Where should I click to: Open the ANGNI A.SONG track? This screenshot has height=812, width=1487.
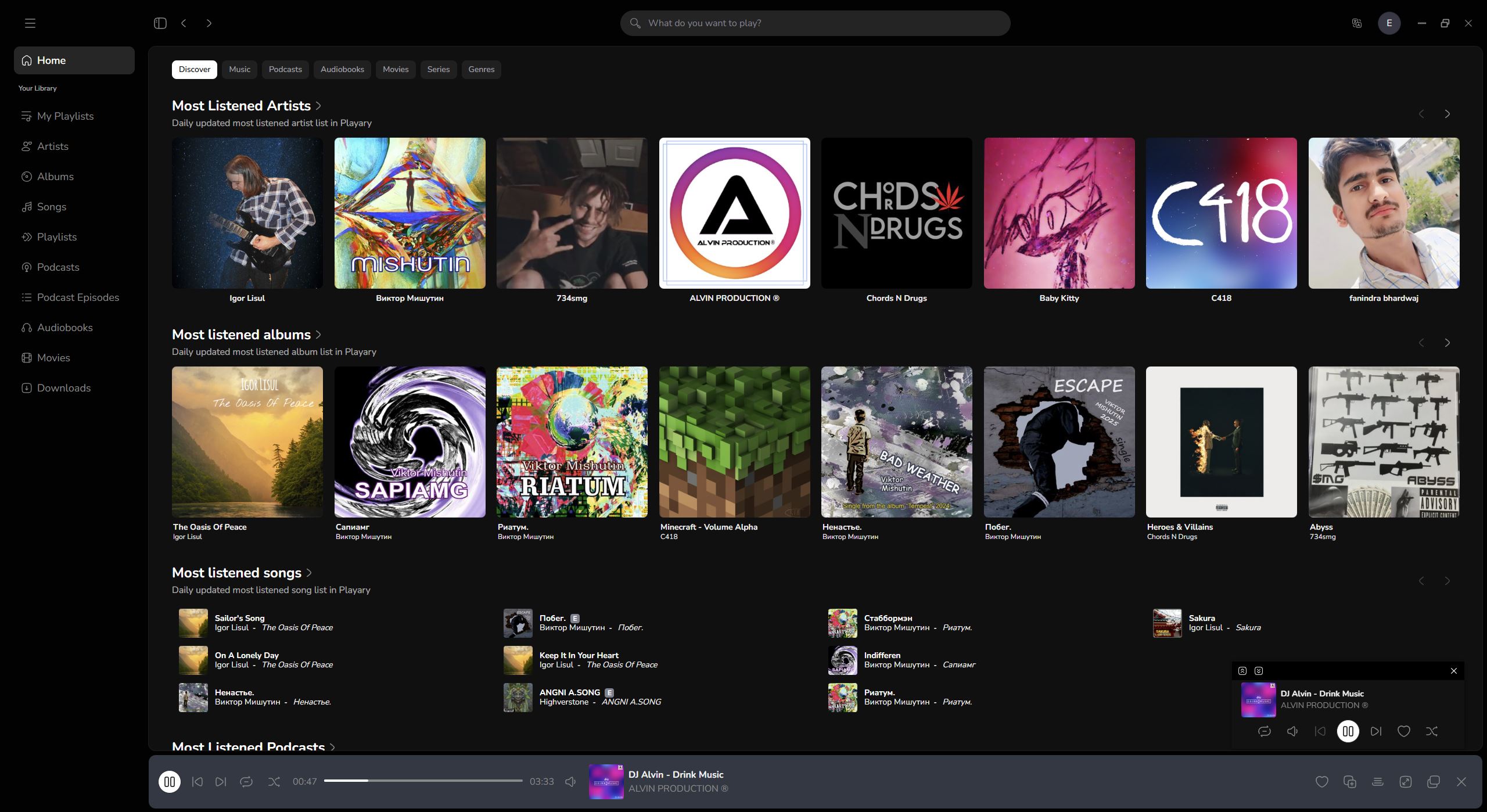(583, 698)
